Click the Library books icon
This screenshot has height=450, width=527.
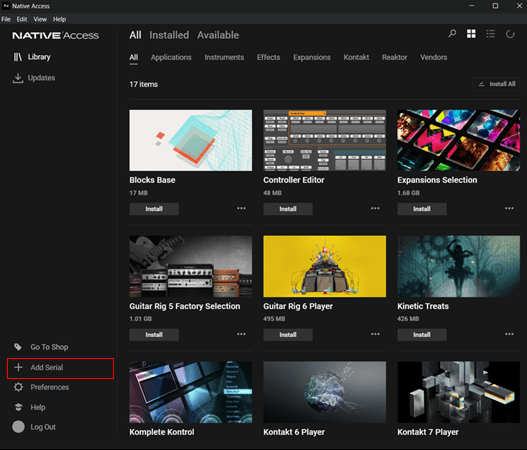point(17,57)
